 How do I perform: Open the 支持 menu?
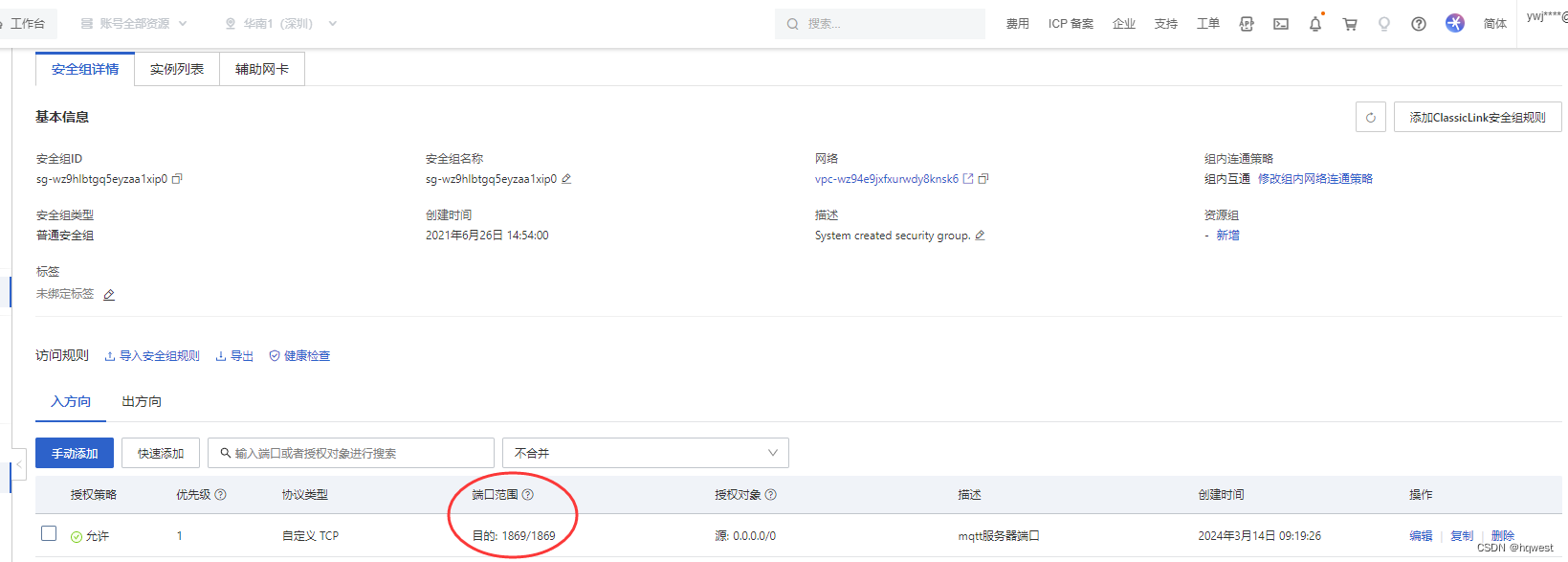pyautogui.click(x=1166, y=24)
